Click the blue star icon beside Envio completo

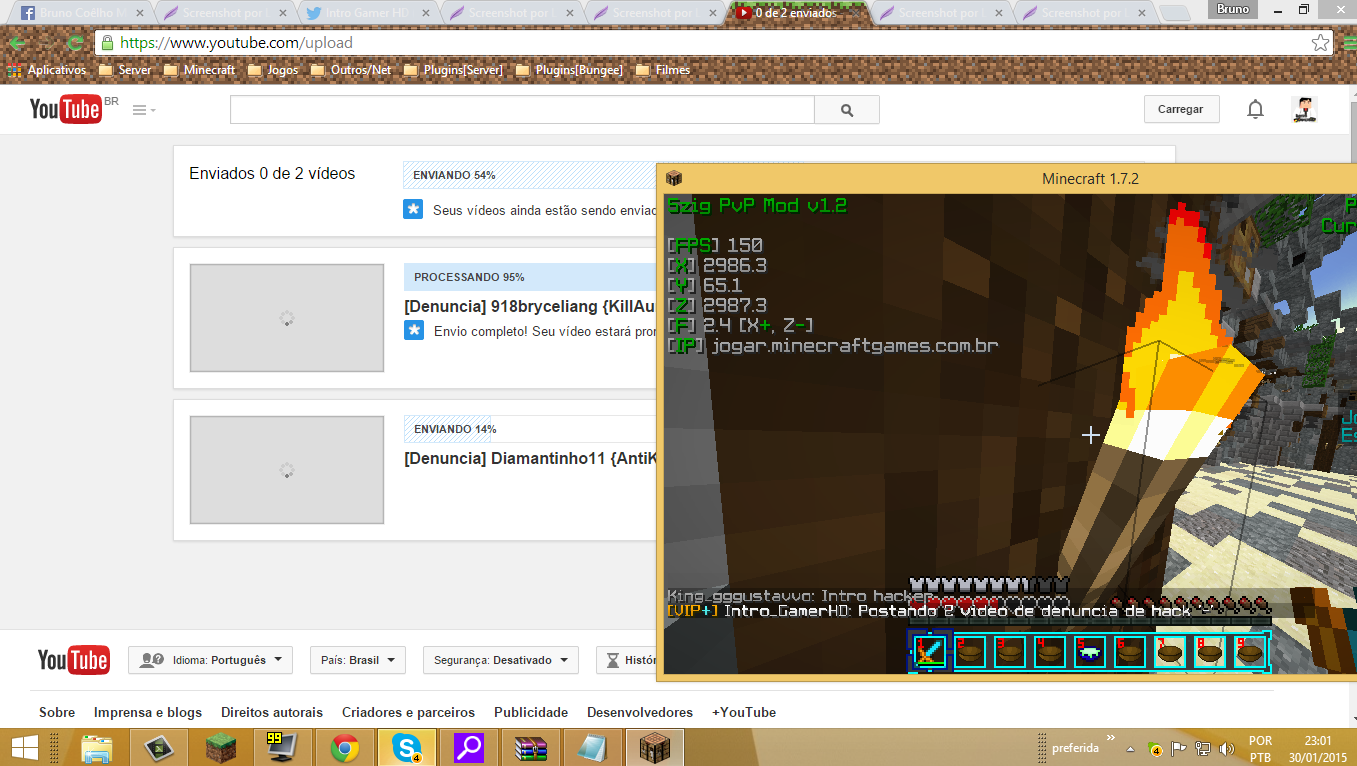pos(413,330)
